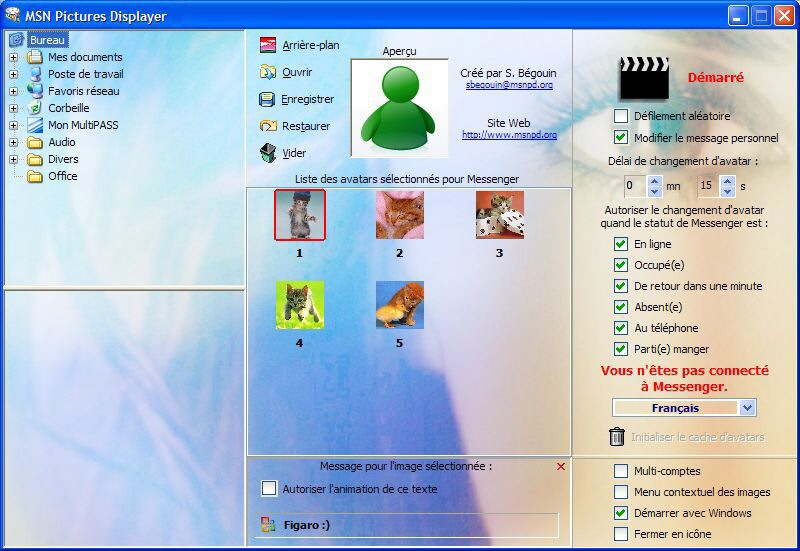Viewport: 800px width, 551px height.
Task: Click the Vider trash icon
Action: [267, 153]
